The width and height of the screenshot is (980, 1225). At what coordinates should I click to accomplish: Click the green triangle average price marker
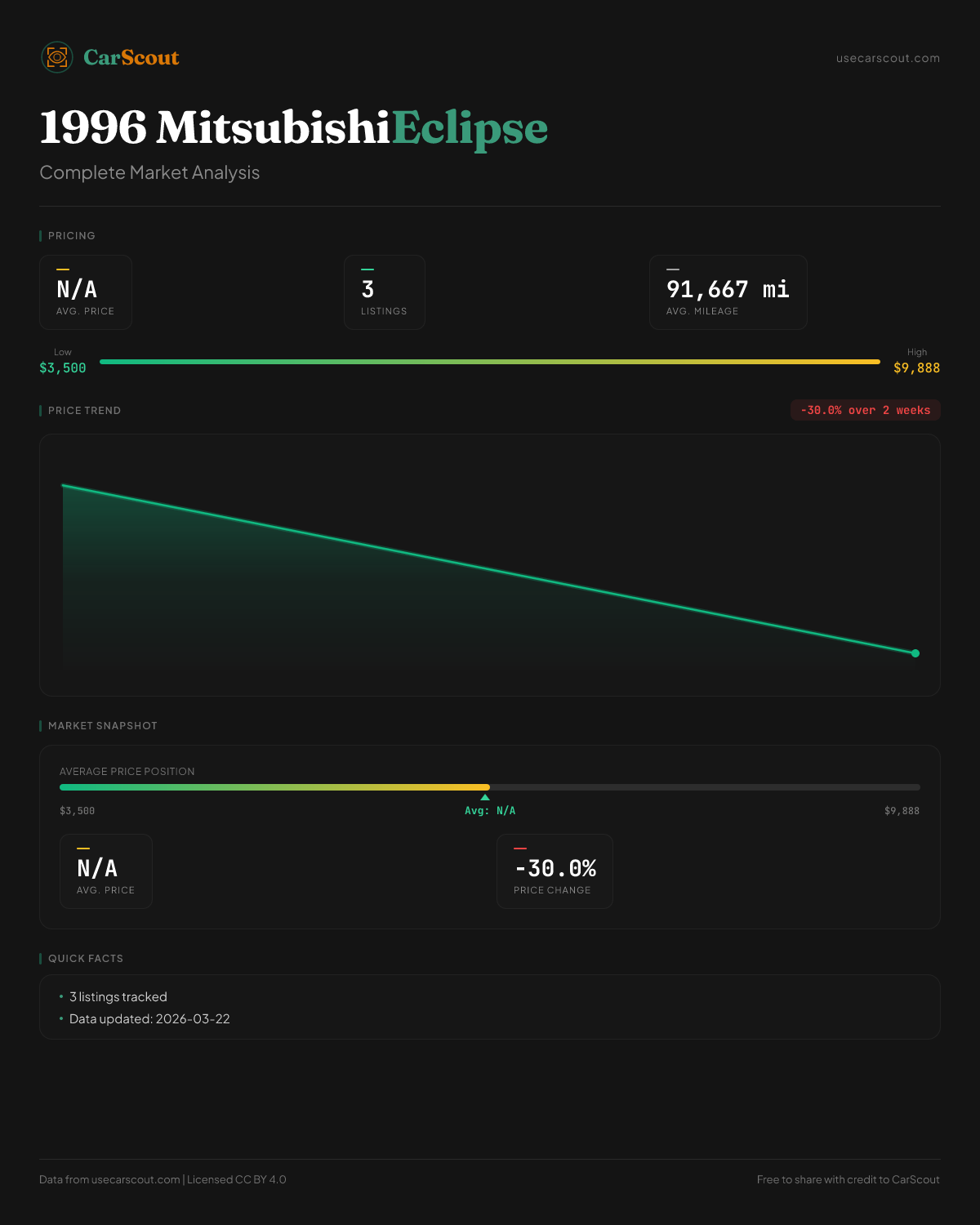pyautogui.click(x=485, y=797)
